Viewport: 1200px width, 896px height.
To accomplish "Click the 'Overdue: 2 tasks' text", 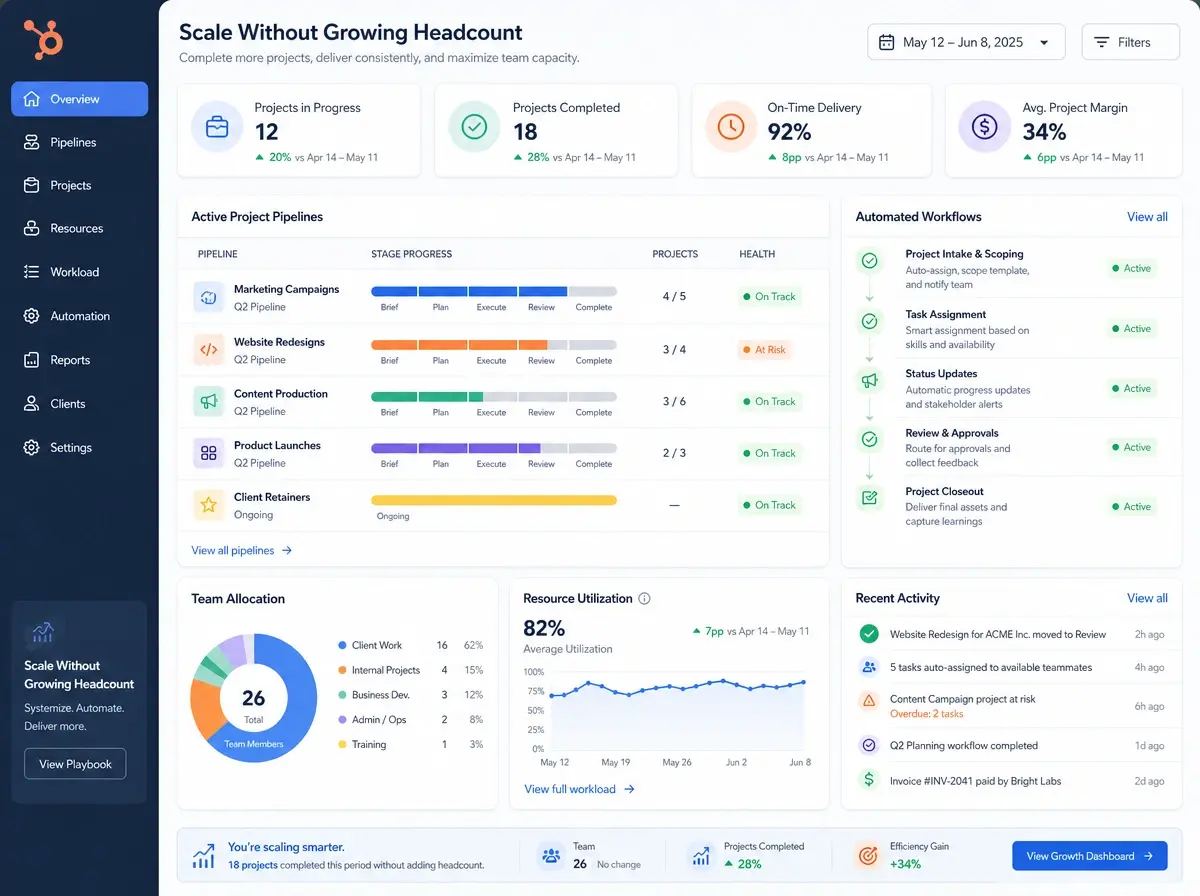I will (927, 714).
